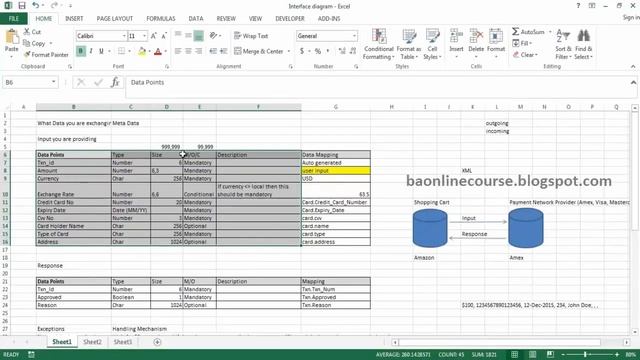Open the Merge & Center dropdown arrow
This screenshot has height=360, width=640.
point(289,51)
